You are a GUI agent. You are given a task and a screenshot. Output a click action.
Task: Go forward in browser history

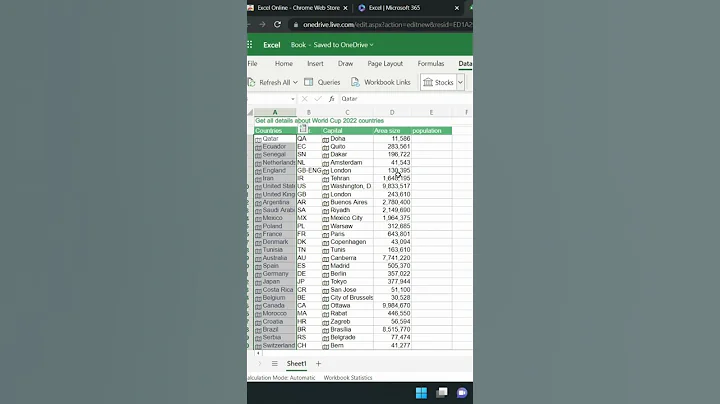coord(262,24)
